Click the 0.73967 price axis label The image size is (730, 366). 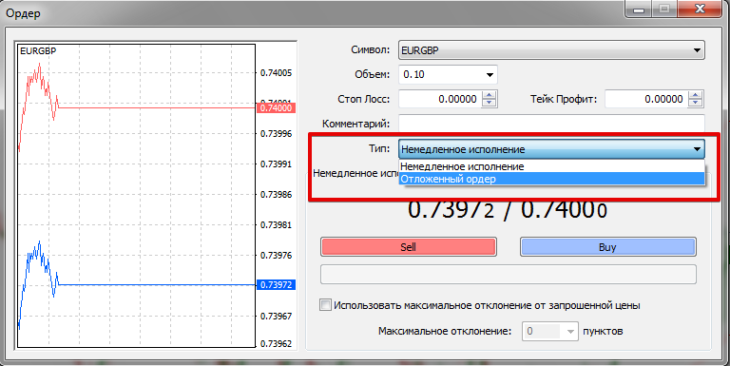tap(276, 316)
